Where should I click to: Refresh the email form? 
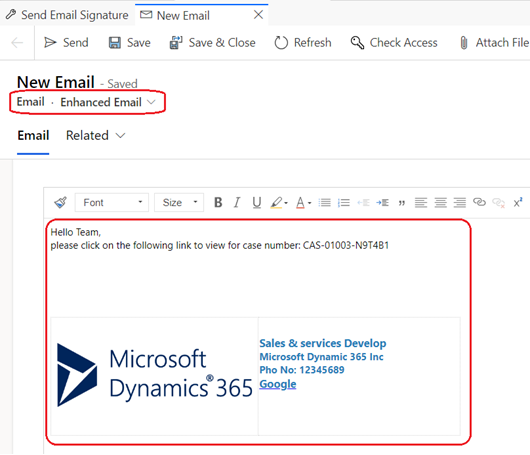(x=303, y=43)
